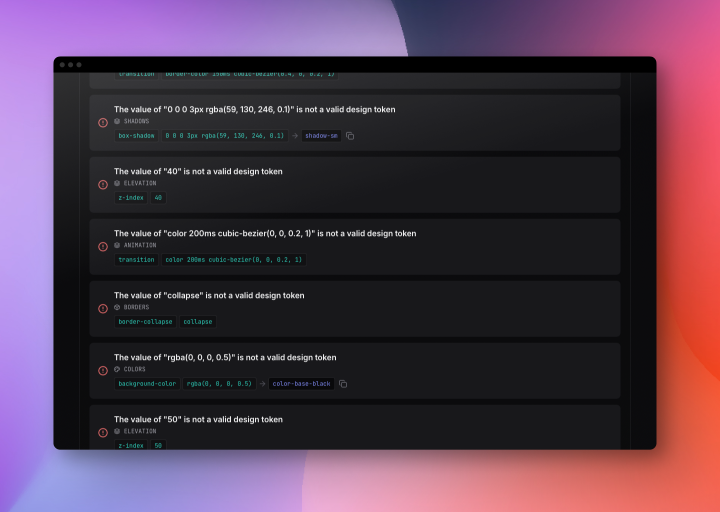Click the error icon beside the cubic-bezier transition warning
Screen dimensions: 720x512
point(103,247)
